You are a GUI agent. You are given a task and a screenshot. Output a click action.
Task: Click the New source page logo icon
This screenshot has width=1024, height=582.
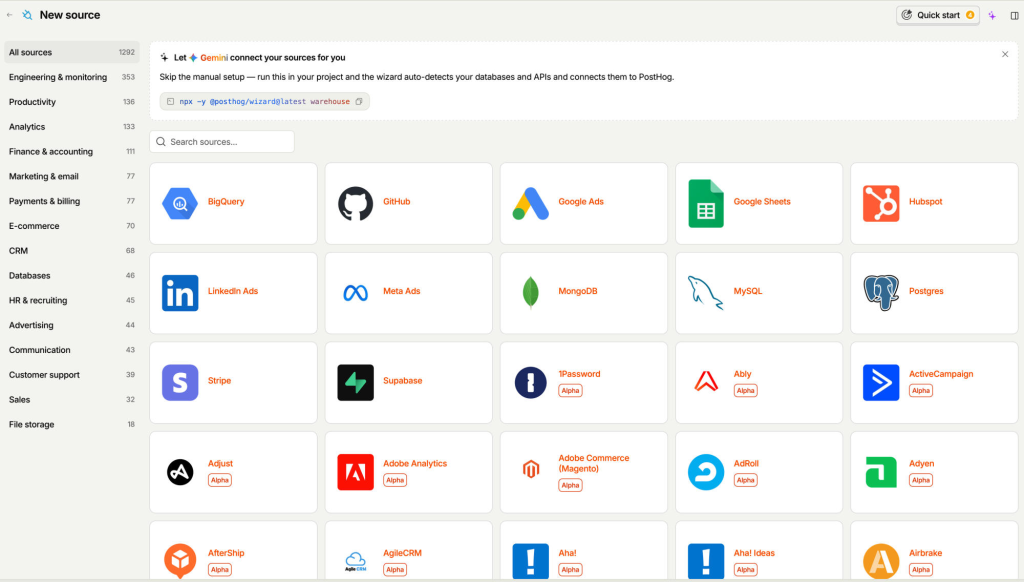click(x=27, y=15)
